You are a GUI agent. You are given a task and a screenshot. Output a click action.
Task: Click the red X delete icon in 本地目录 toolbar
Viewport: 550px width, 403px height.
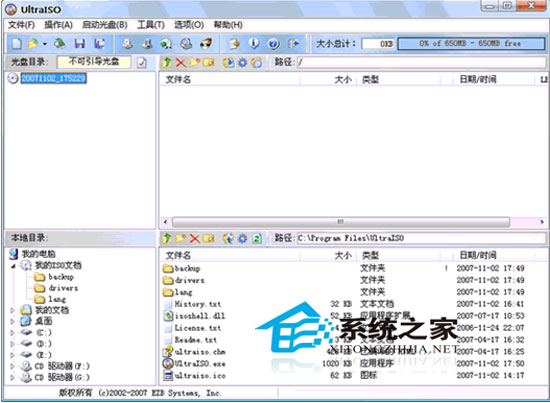[x=195, y=239]
